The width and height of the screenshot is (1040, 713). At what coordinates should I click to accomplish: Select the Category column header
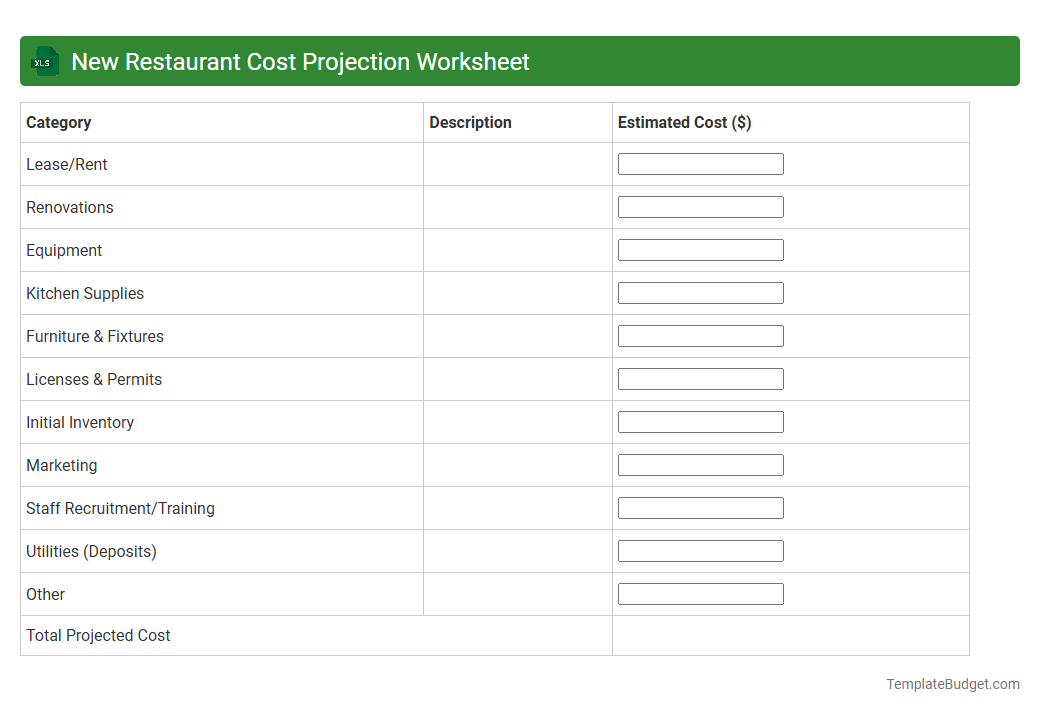pos(58,122)
